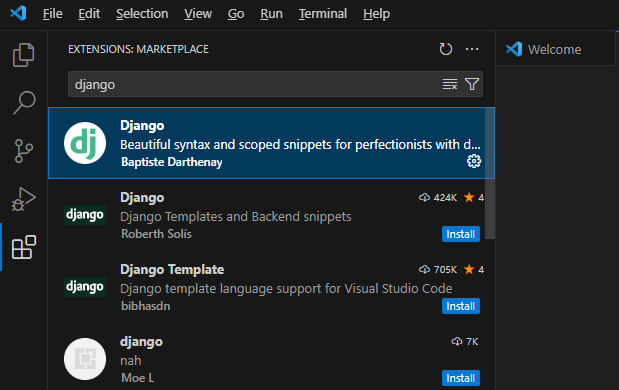Image resolution: width=619 pixels, height=390 pixels.
Task: Open the manage gear for Django extension
Action: tap(474, 161)
